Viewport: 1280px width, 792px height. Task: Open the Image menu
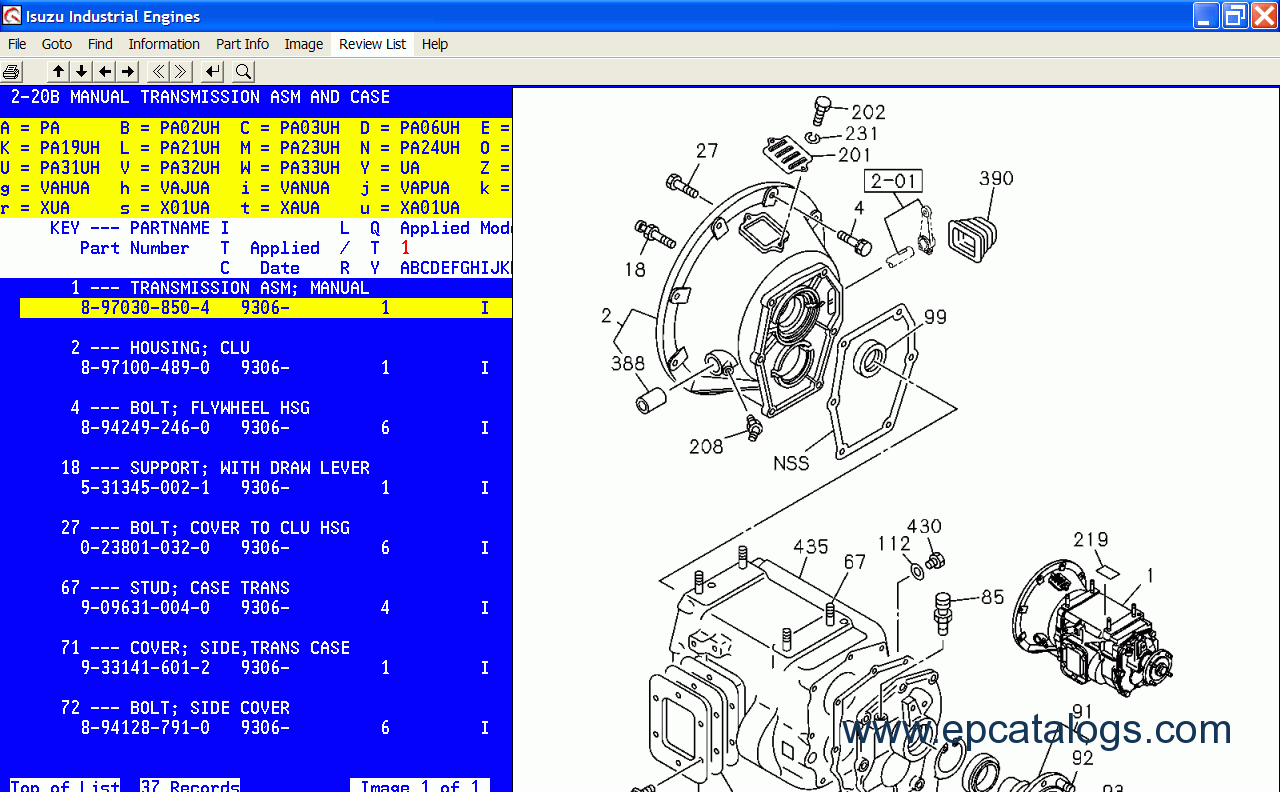click(x=304, y=44)
